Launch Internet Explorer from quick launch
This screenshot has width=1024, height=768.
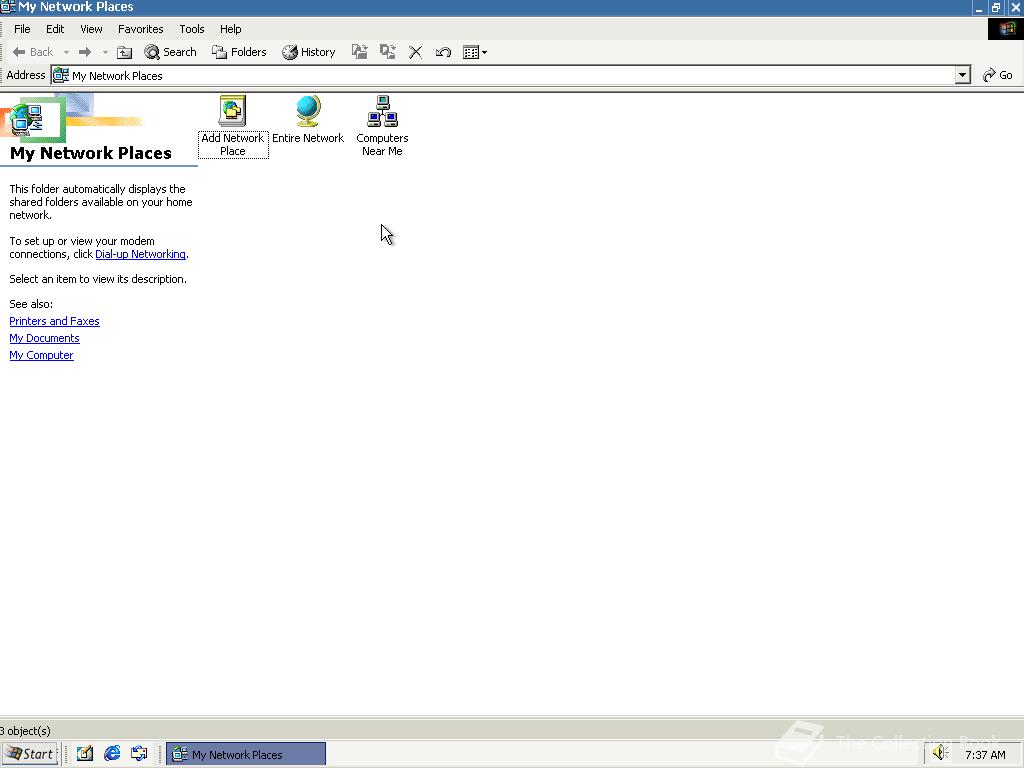[x=112, y=754]
